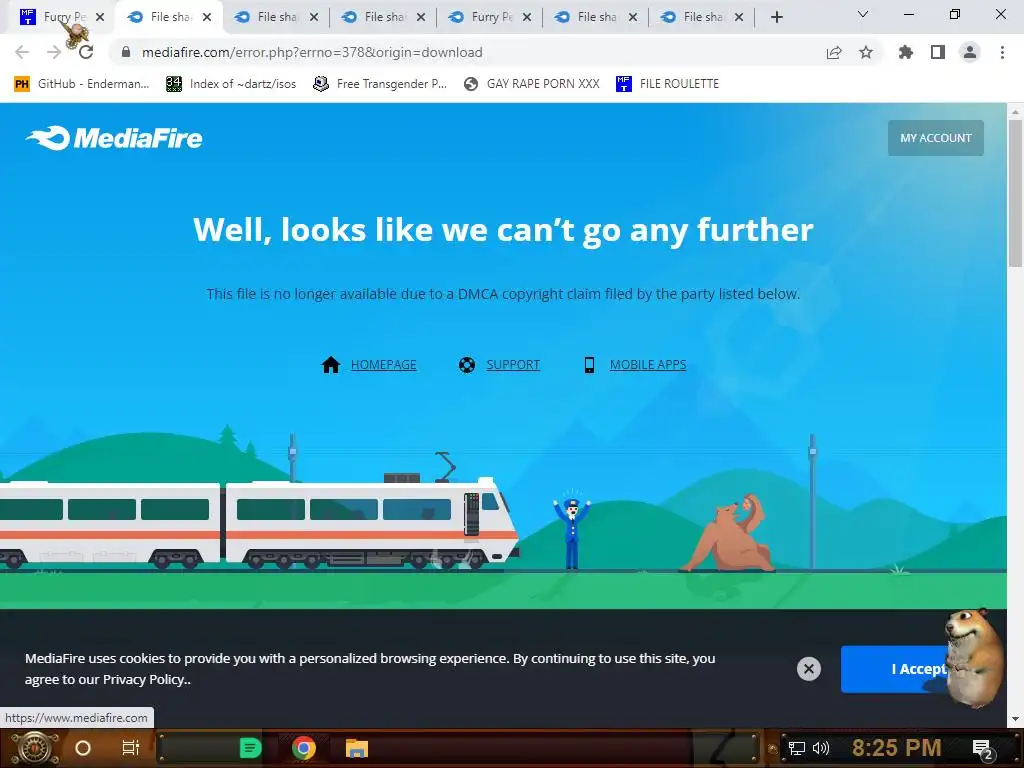Follow the HOMEPAGE link
This screenshot has height=768, width=1024.
383,364
